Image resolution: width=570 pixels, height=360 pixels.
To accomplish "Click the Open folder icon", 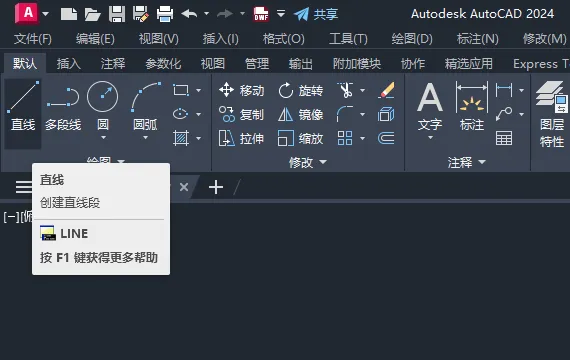I will point(92,14).
